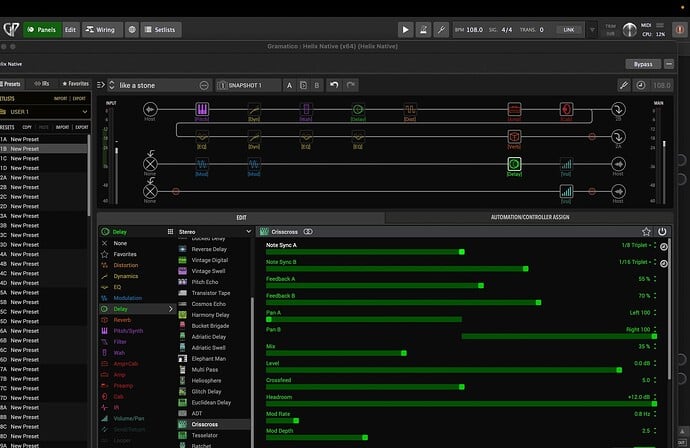Open the global web/network globe icon
This screenshot has height=448, width=690.
[x=132, y=29]
